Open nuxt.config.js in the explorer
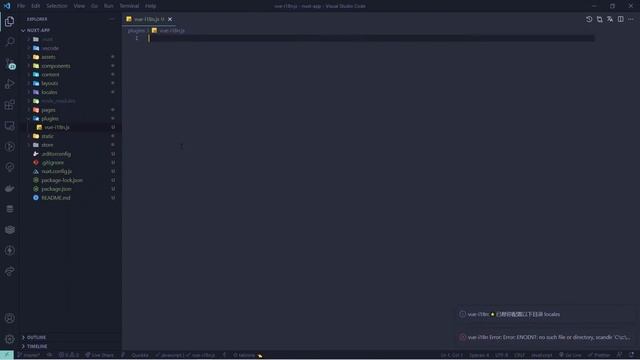Image resolution: width=640 pixels, height=360 pixels. 56,171
